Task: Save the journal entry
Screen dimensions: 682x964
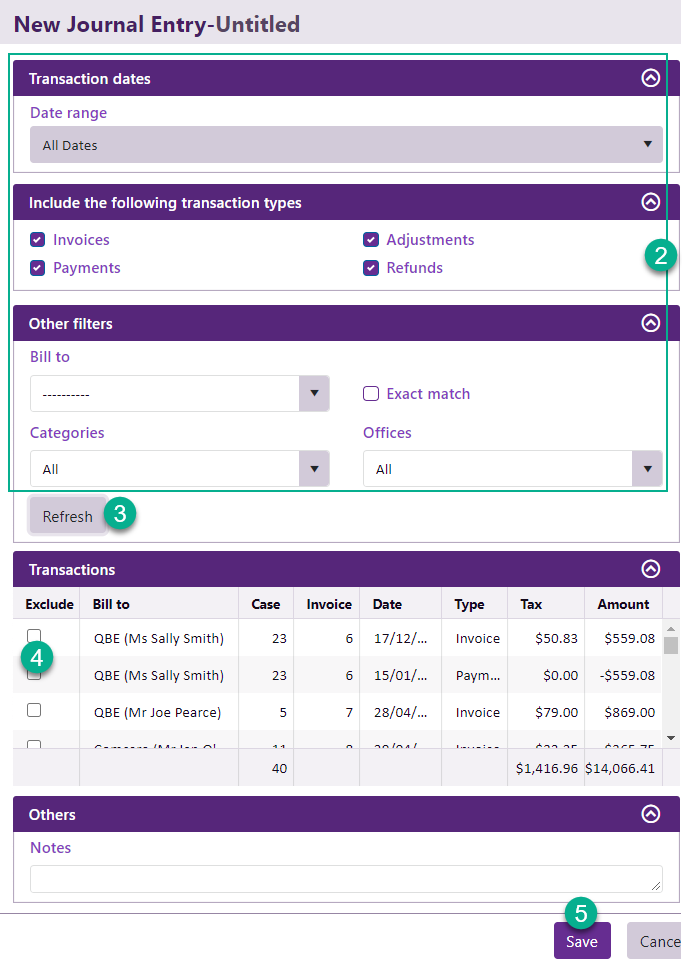Action: (x=581, y=941)
